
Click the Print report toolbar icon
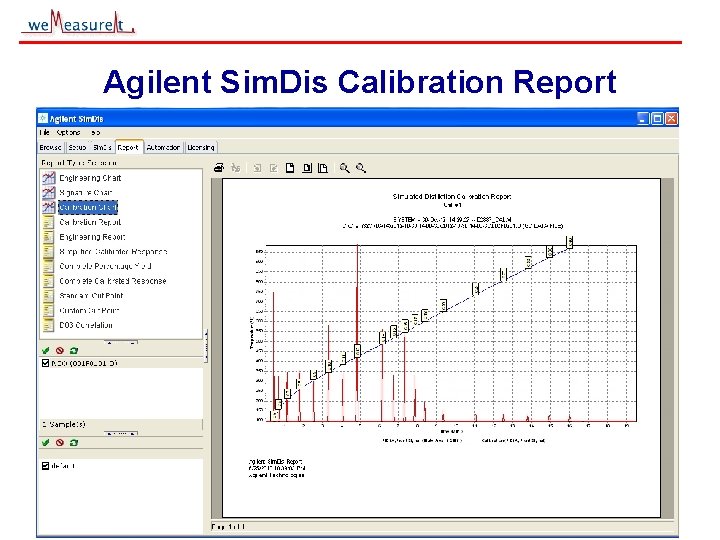click(x=219, y=168)
